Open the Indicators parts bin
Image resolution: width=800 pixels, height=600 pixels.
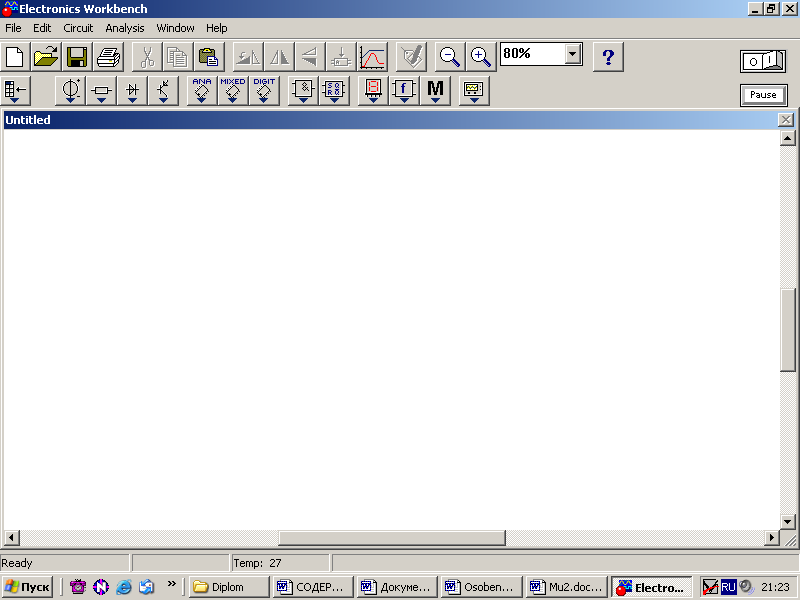click(373, 91)
